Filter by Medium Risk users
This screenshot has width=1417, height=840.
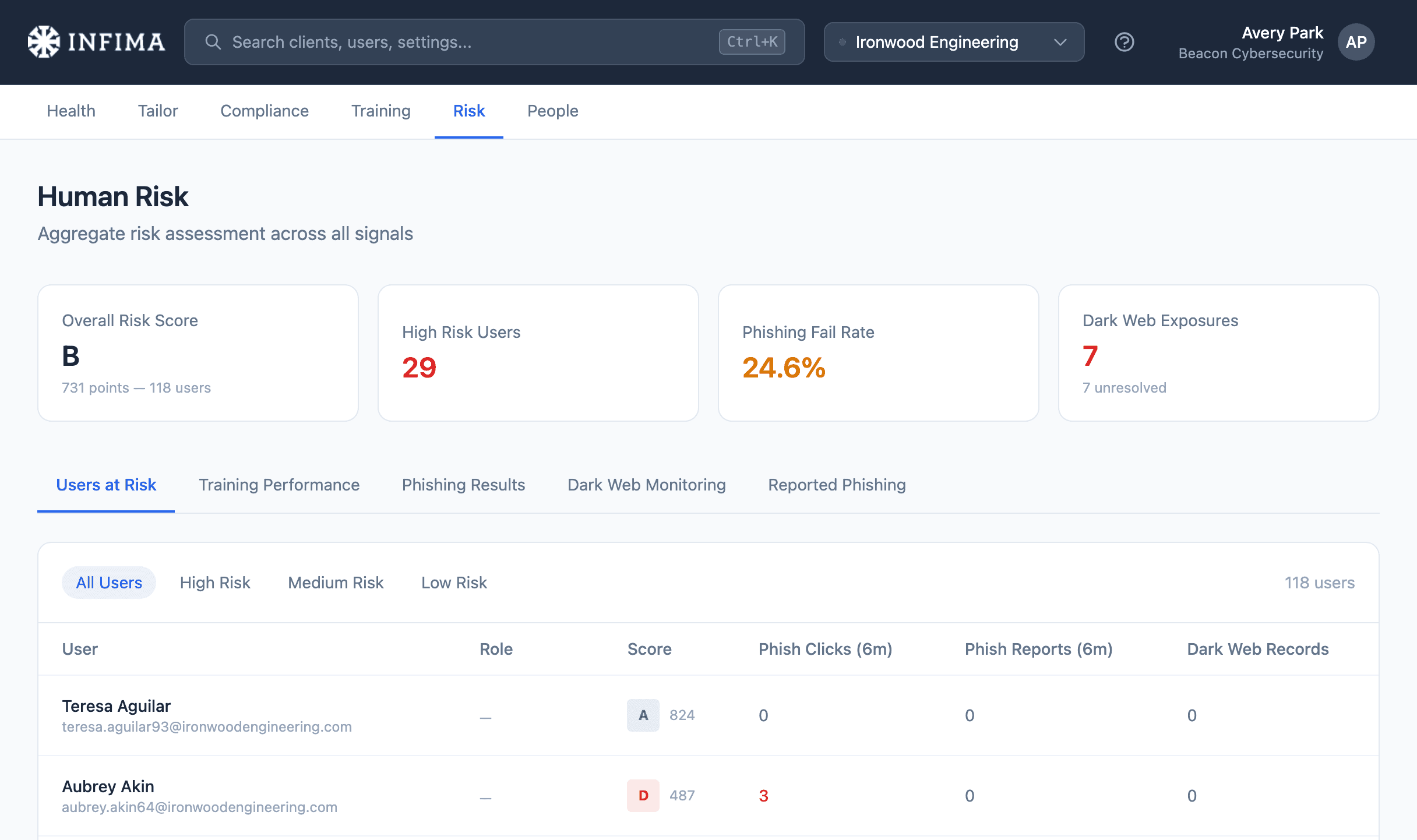(336, 583)
